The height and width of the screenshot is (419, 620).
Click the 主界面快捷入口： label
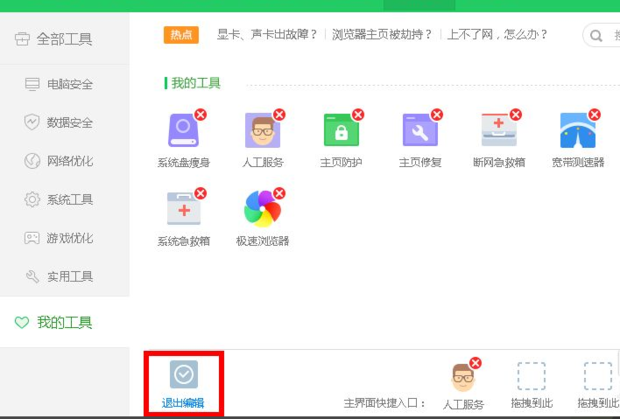[385, 403]
